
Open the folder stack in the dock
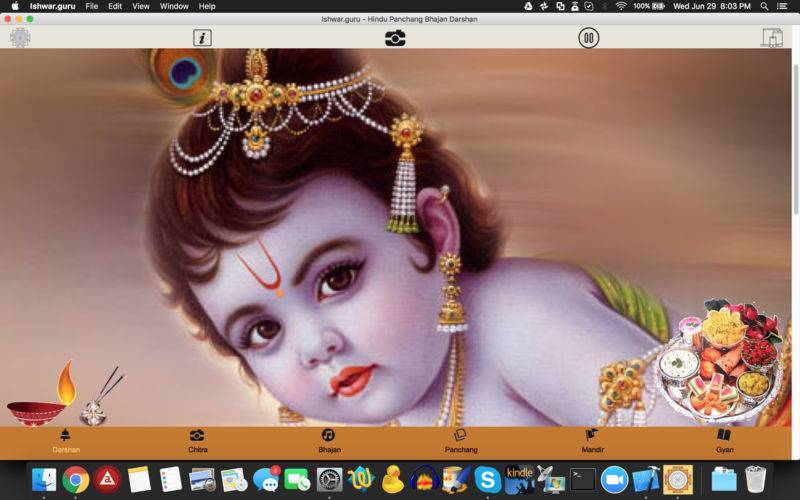click(x=724, y=480)
